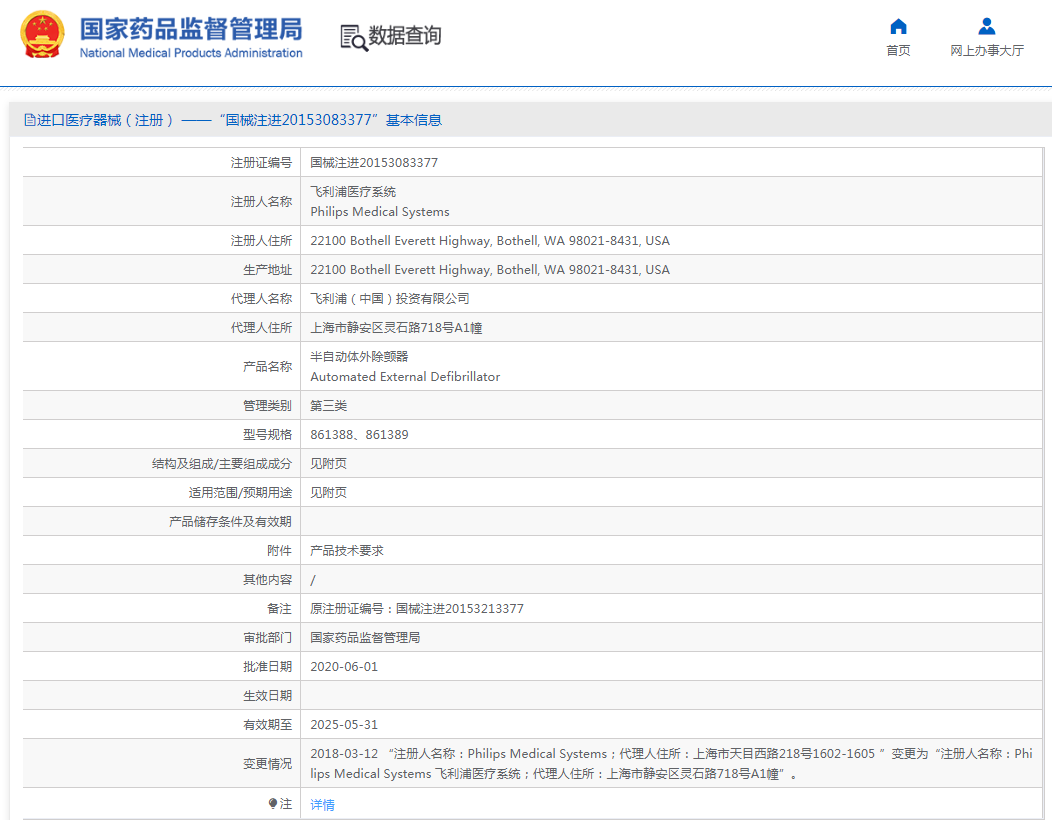Screen dimensions: 1052x820
Task: Click 飞利浦医疗系统 registrant text
Action: (353, 192)
